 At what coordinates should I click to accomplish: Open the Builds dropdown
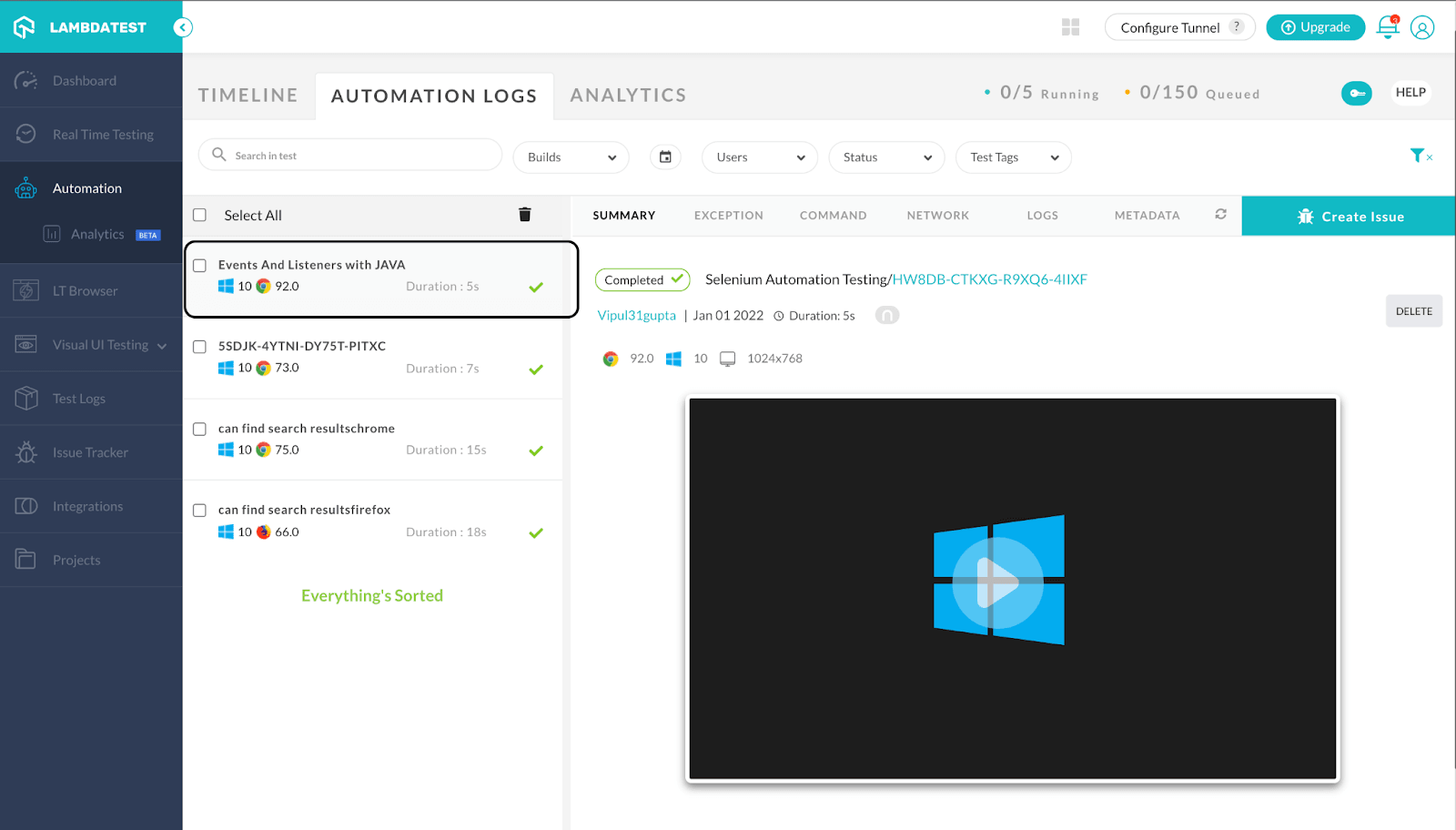[571, 157]
